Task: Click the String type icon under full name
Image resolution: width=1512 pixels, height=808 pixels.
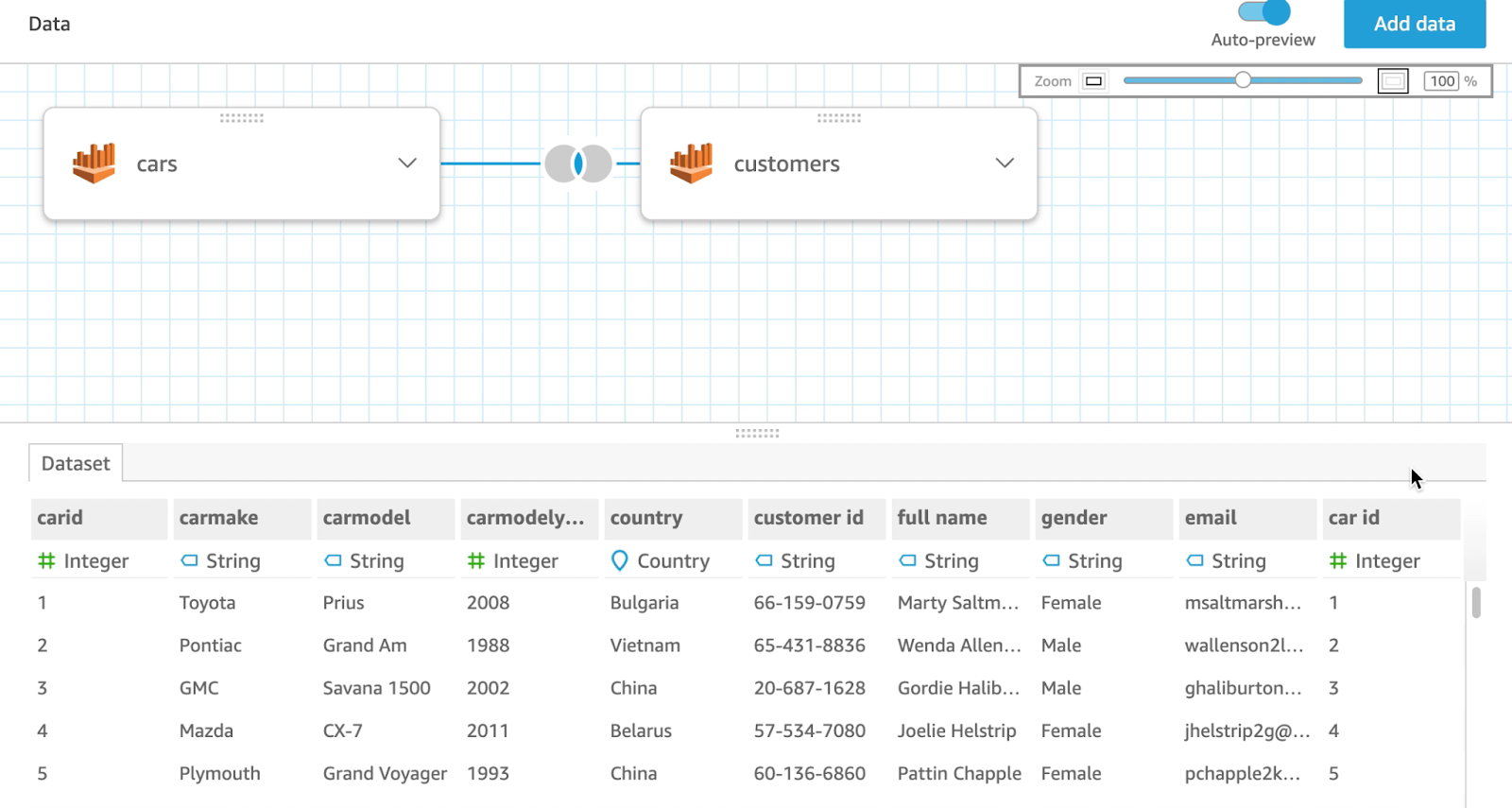Action: tap(907, 560)
